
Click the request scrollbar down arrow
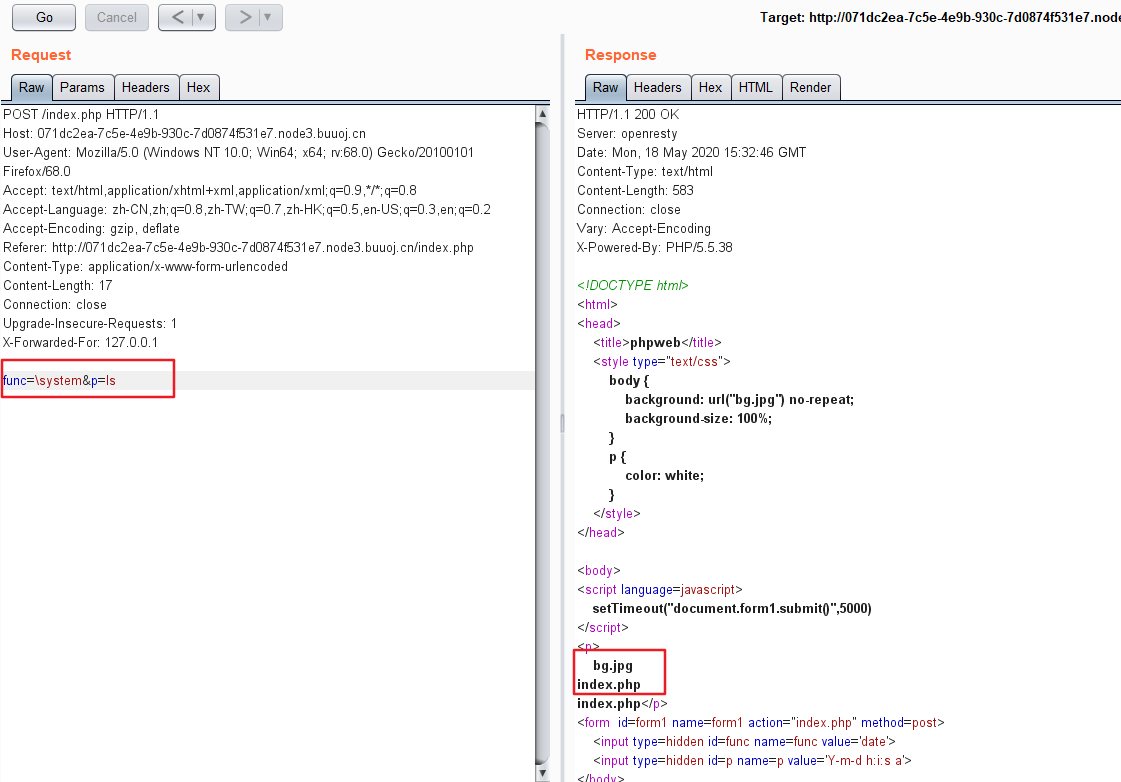click(543, 773)
